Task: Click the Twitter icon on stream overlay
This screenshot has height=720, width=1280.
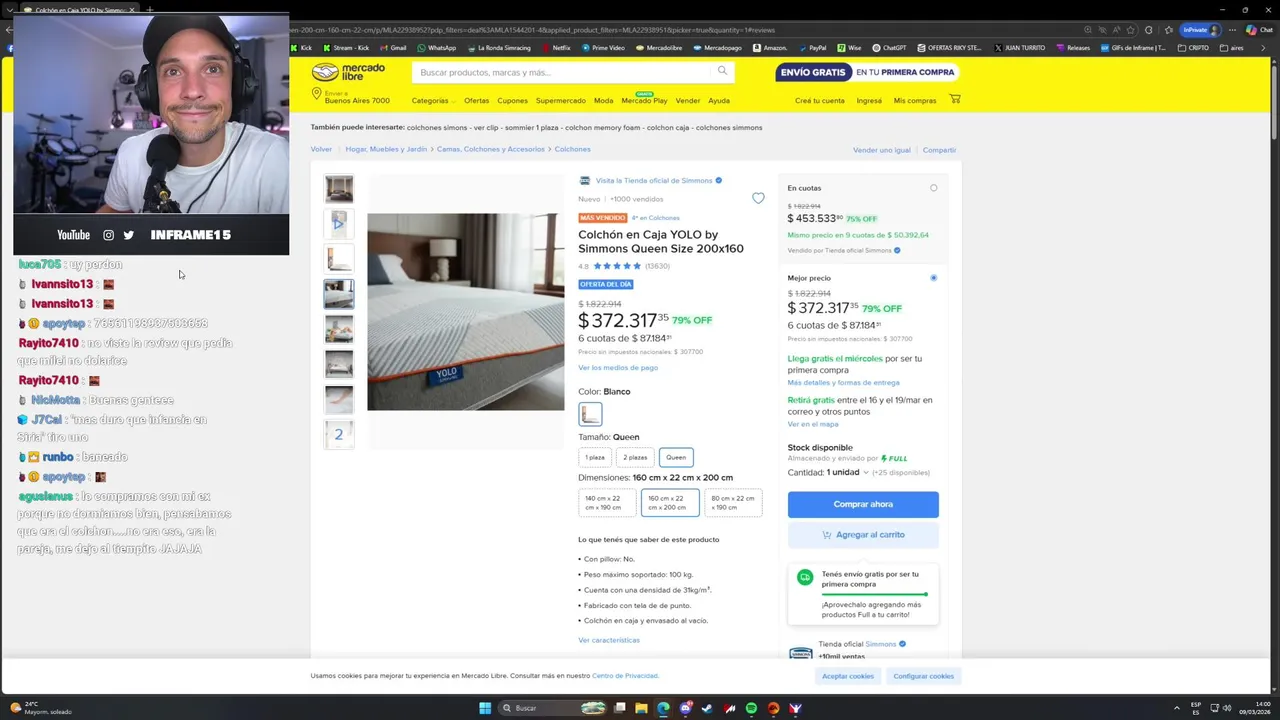Action: coord(128,235)
